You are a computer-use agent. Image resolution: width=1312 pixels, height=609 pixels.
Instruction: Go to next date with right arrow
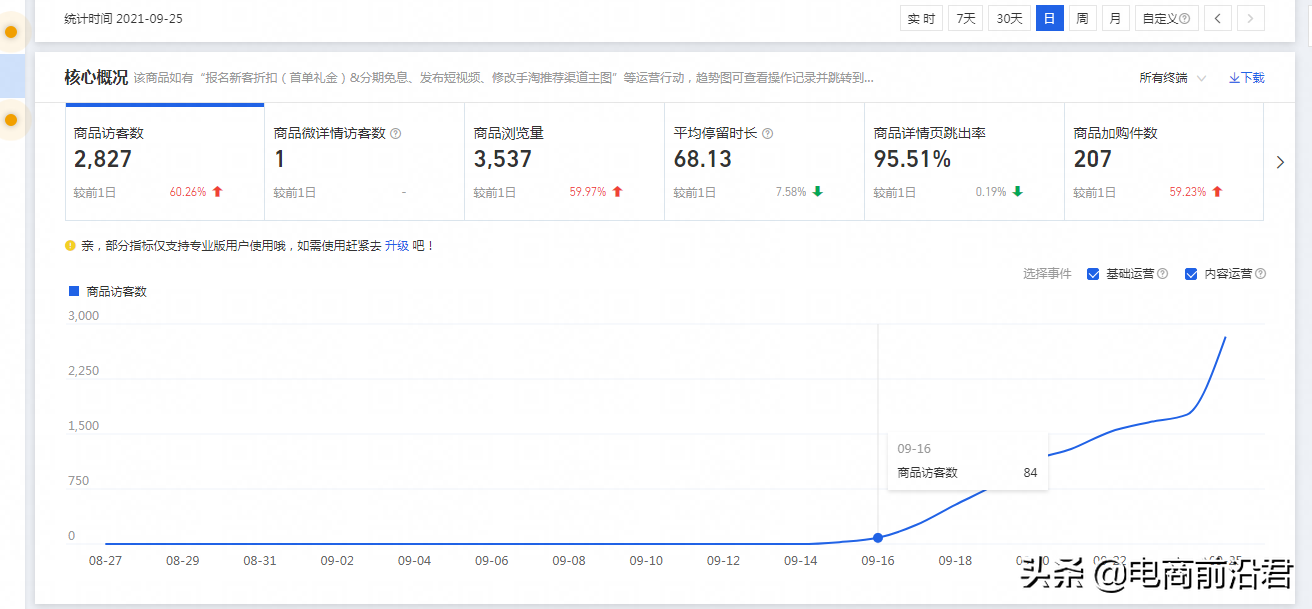(1251, 18)
